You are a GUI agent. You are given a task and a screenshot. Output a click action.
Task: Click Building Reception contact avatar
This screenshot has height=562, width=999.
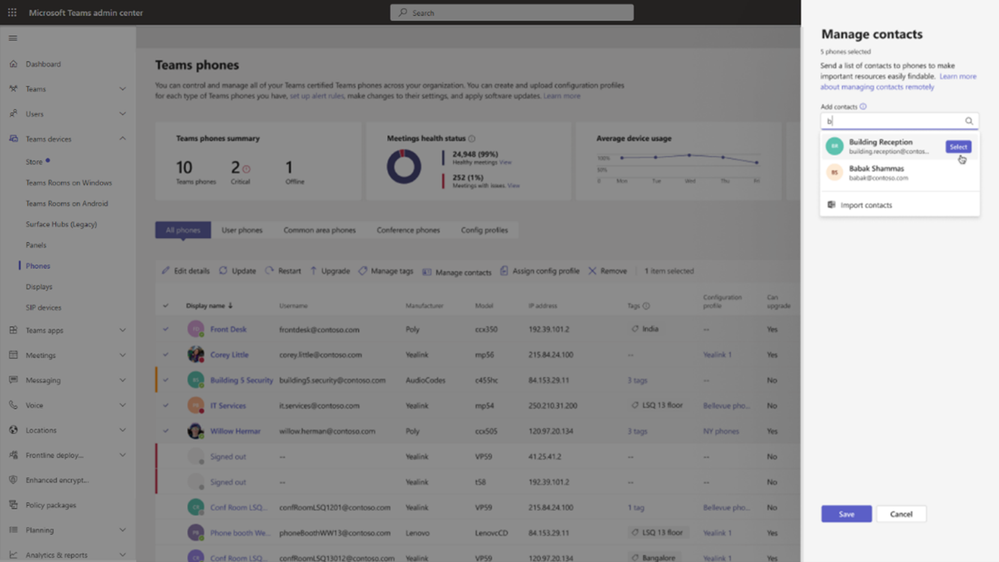point(834,146)
